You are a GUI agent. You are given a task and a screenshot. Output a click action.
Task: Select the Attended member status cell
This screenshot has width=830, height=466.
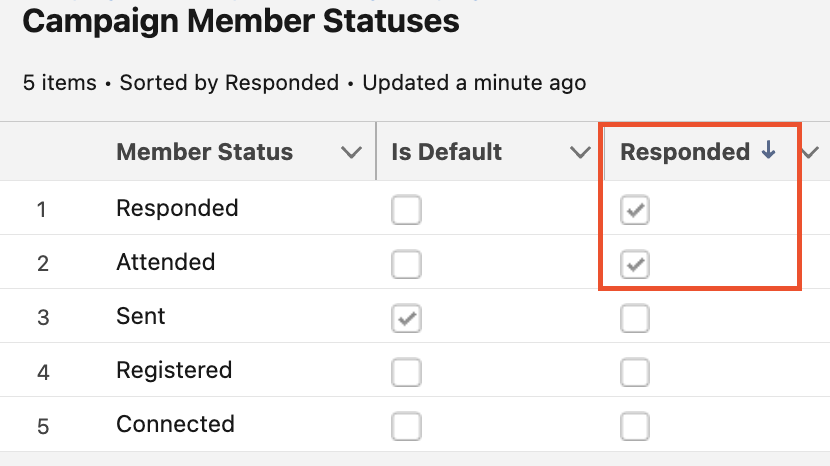166,262
